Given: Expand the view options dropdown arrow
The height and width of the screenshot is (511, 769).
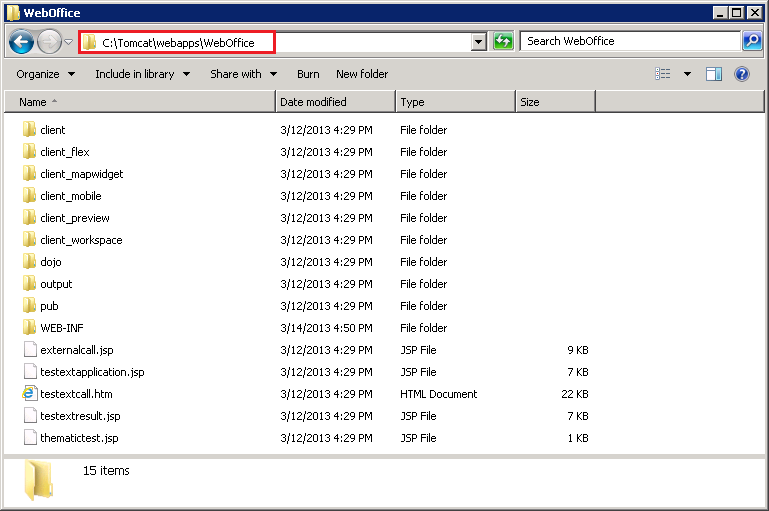Looking at the screenshot, I should click(688, 74).
